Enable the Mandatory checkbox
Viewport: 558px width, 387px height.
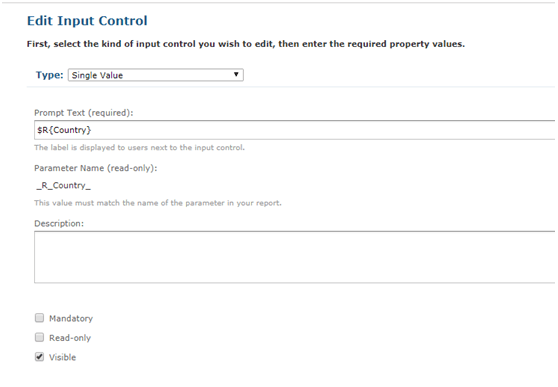click(x=39, y=318)
